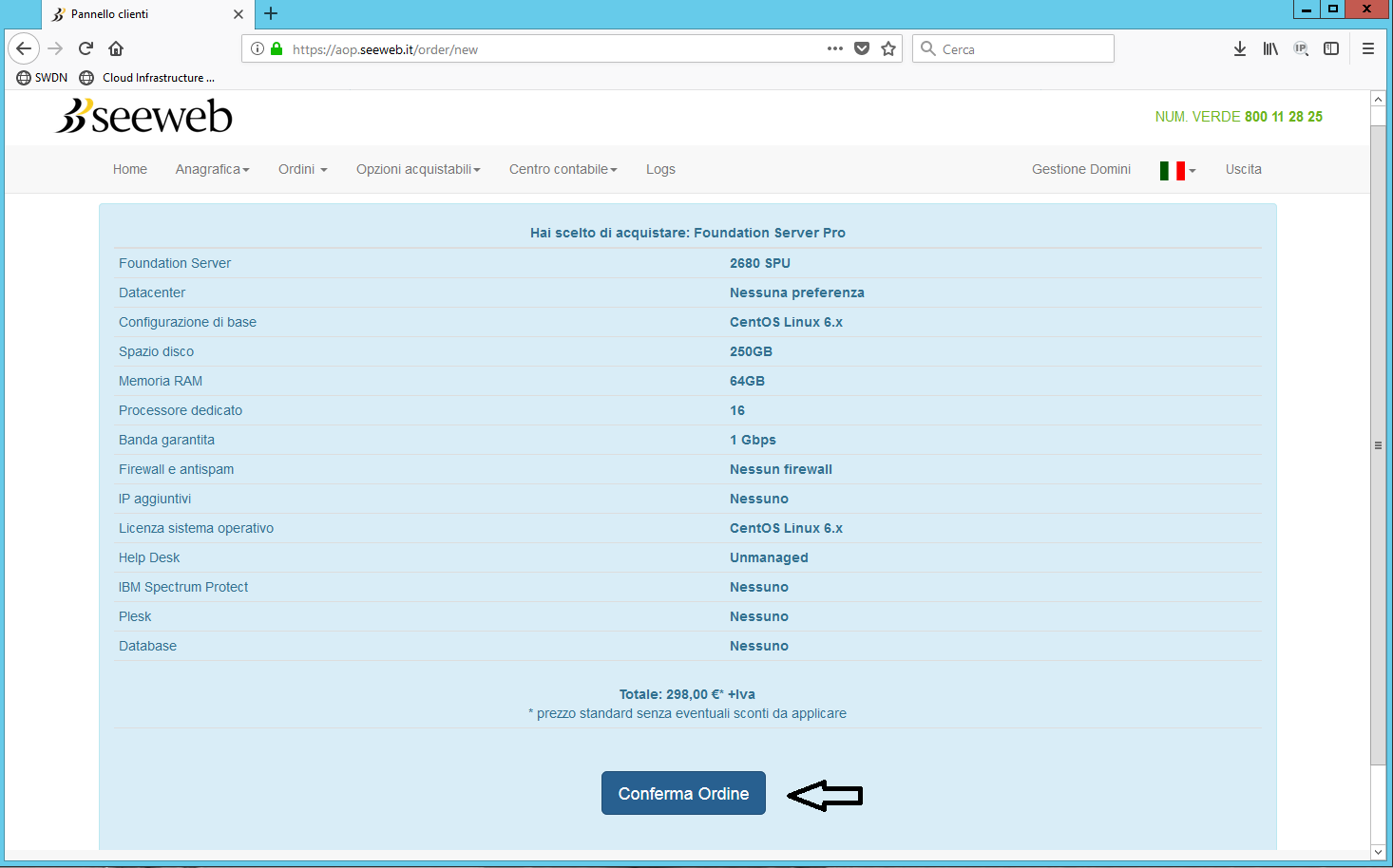Open the Cloud Infrastructure bookmark
Screen dimensions: 1393x868
tap(147, 78)
